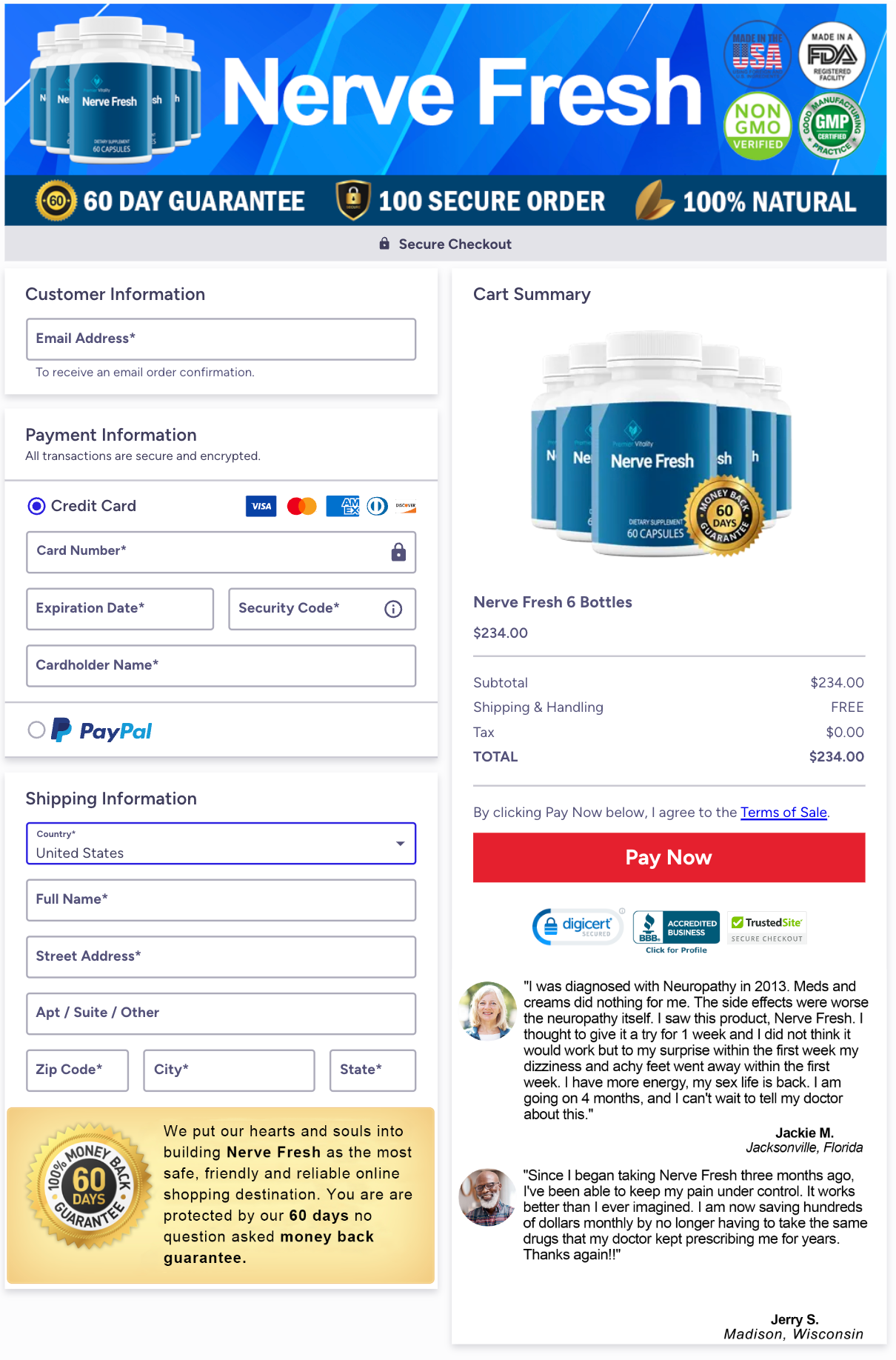Click the American Express logo
Screen dimensions: 896x1360
coord(342,506)
